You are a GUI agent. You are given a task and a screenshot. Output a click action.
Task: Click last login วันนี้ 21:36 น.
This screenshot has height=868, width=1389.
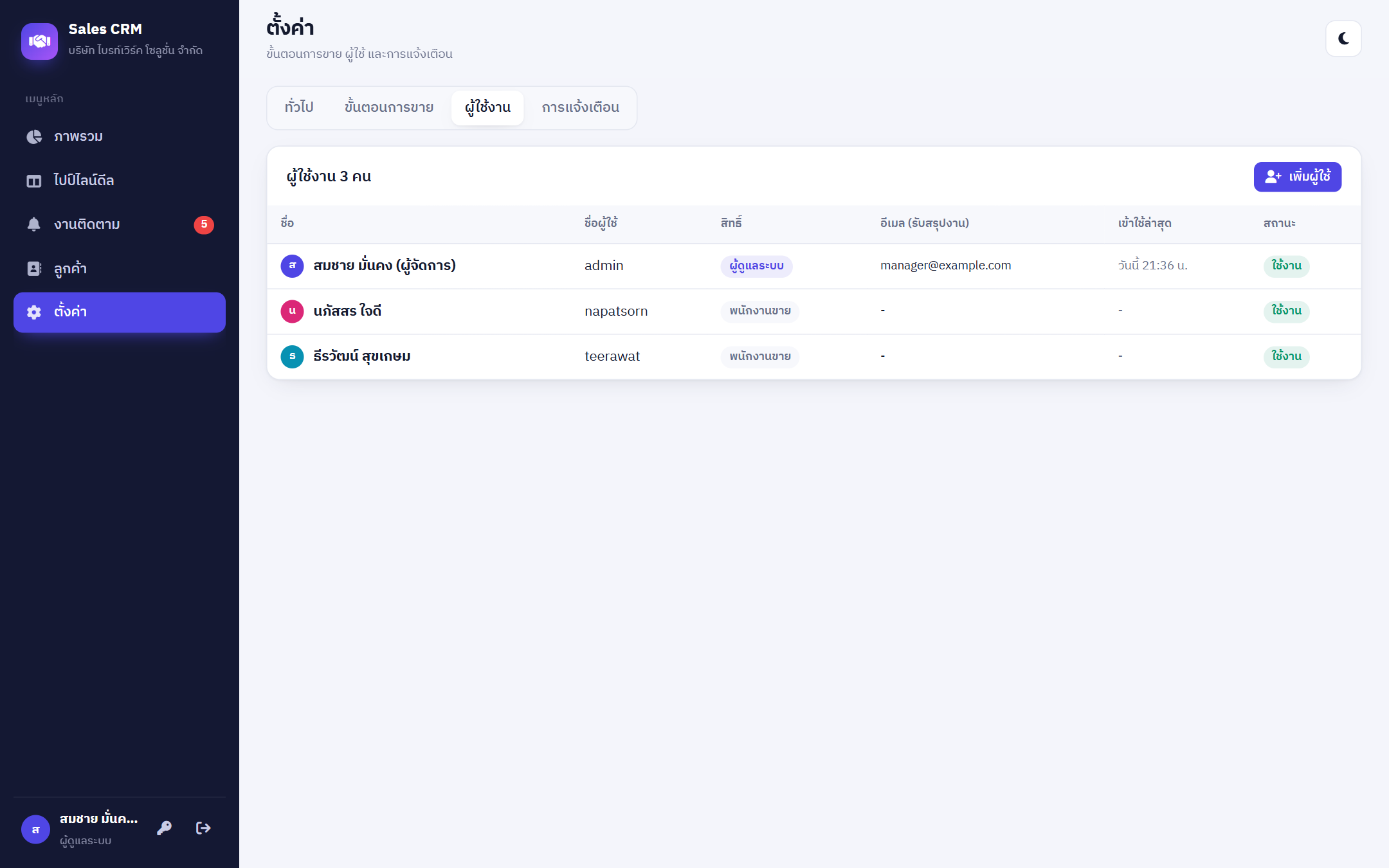pos(1152,266)
